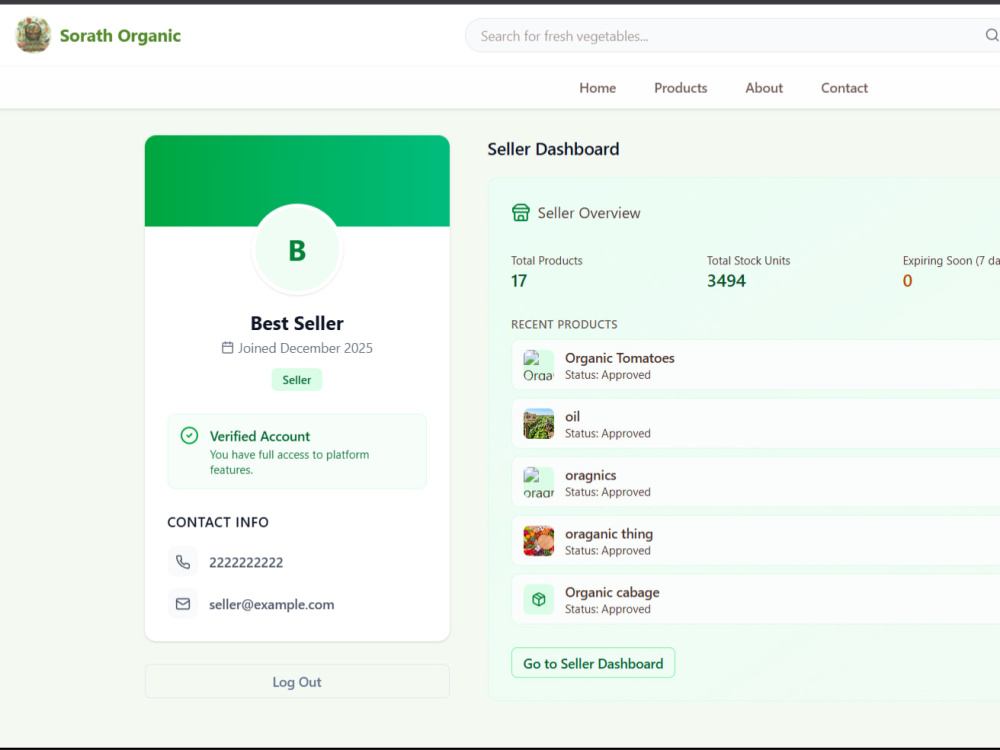Click the full access to platform features text
The width and height of the screenshot is (1000, 750).
(x=290, y=462)
